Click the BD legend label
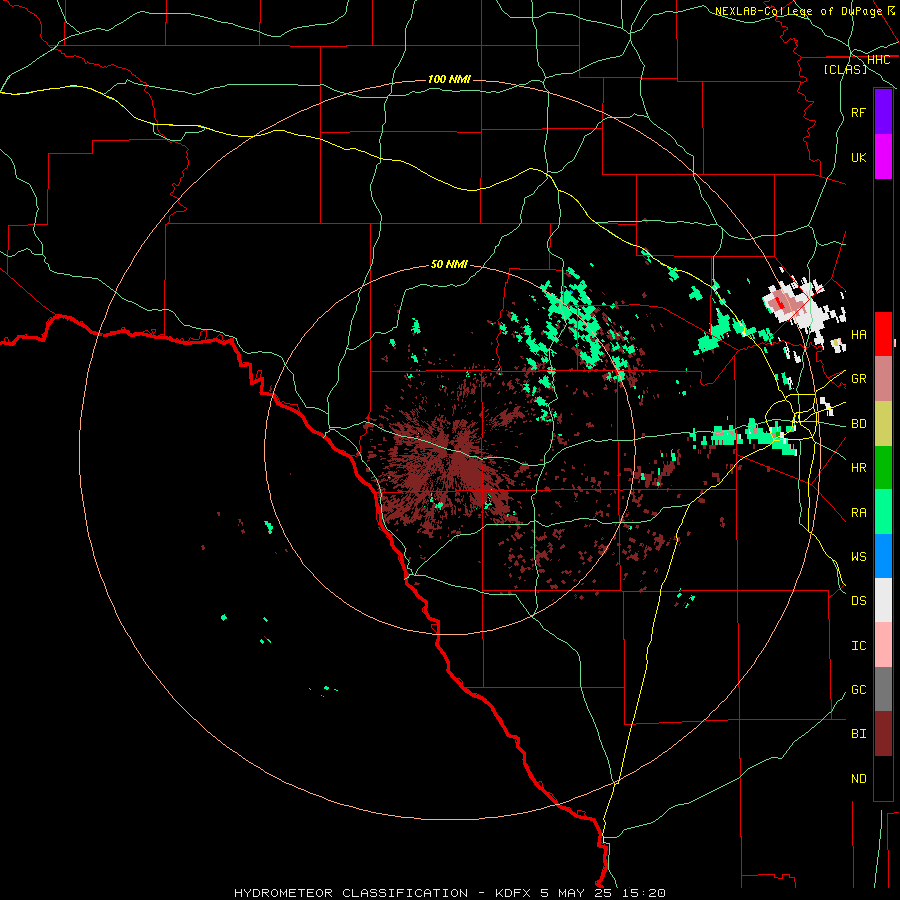This screenshot has width=900, height=900. [x=858, y=424]
